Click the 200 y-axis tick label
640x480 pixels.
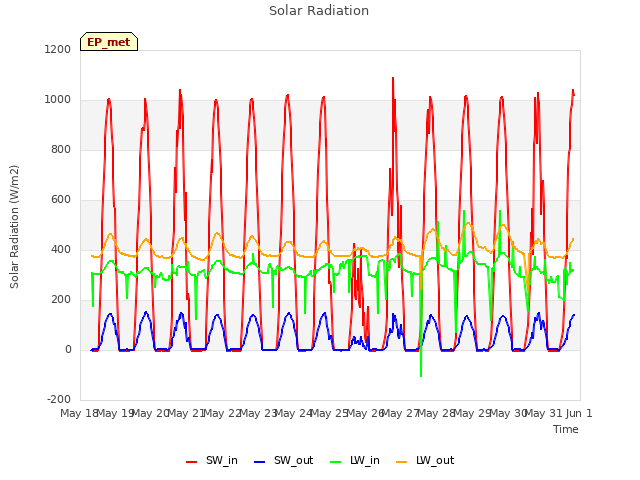pyautogui.click(x=61, y=300)
